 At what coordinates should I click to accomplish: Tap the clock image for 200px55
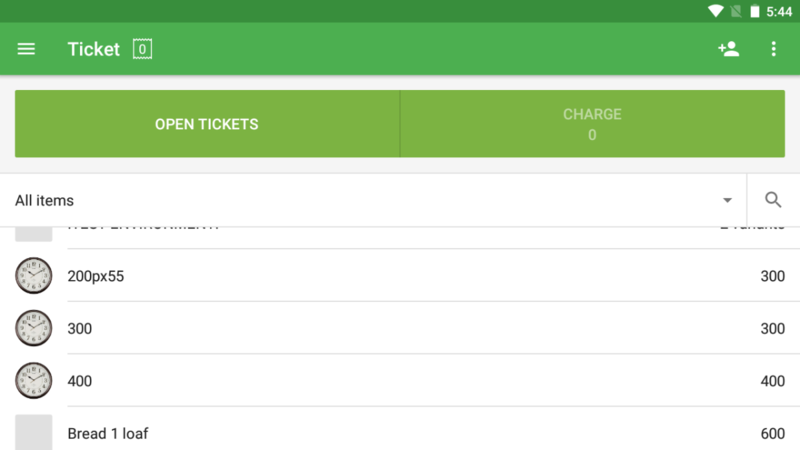[34, 276]
